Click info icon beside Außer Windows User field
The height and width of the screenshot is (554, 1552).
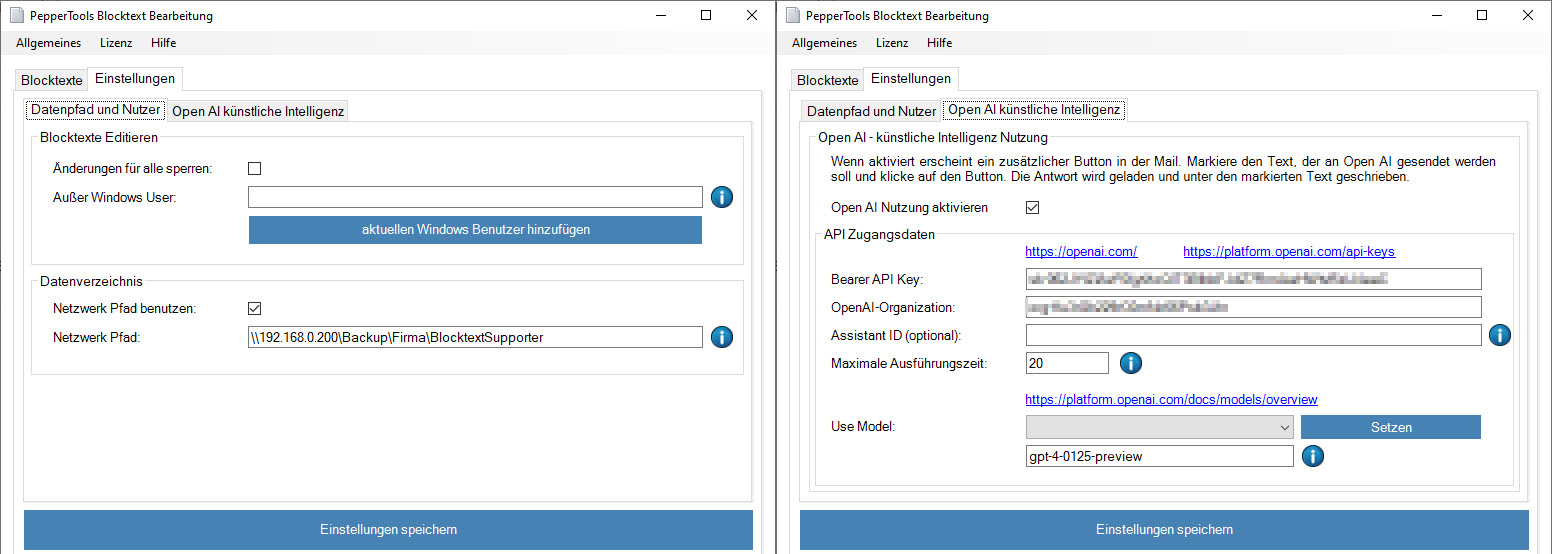[x=722, y=197]
